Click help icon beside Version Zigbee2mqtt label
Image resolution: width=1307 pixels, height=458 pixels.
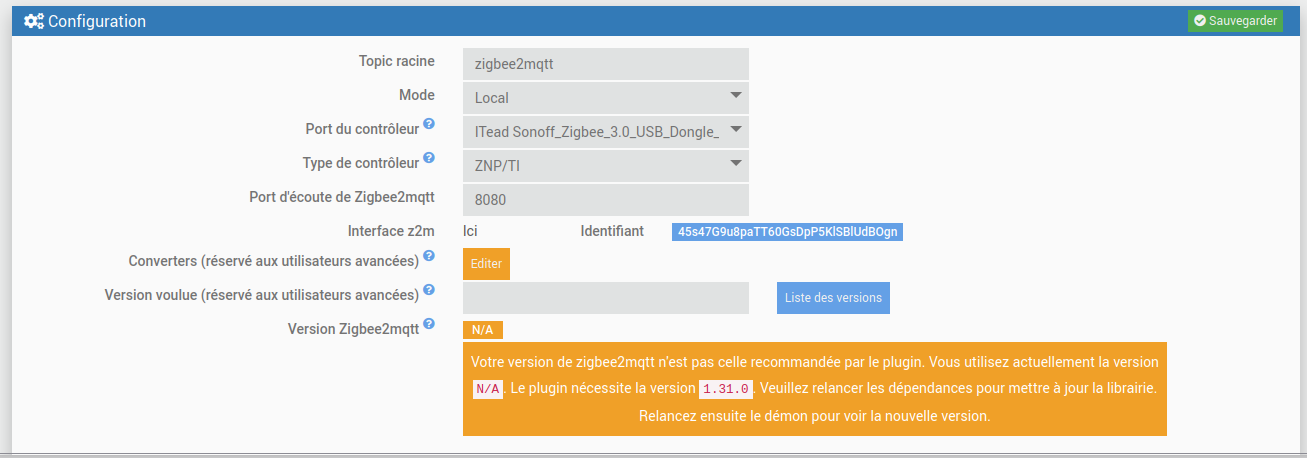[x=428, y=324]
